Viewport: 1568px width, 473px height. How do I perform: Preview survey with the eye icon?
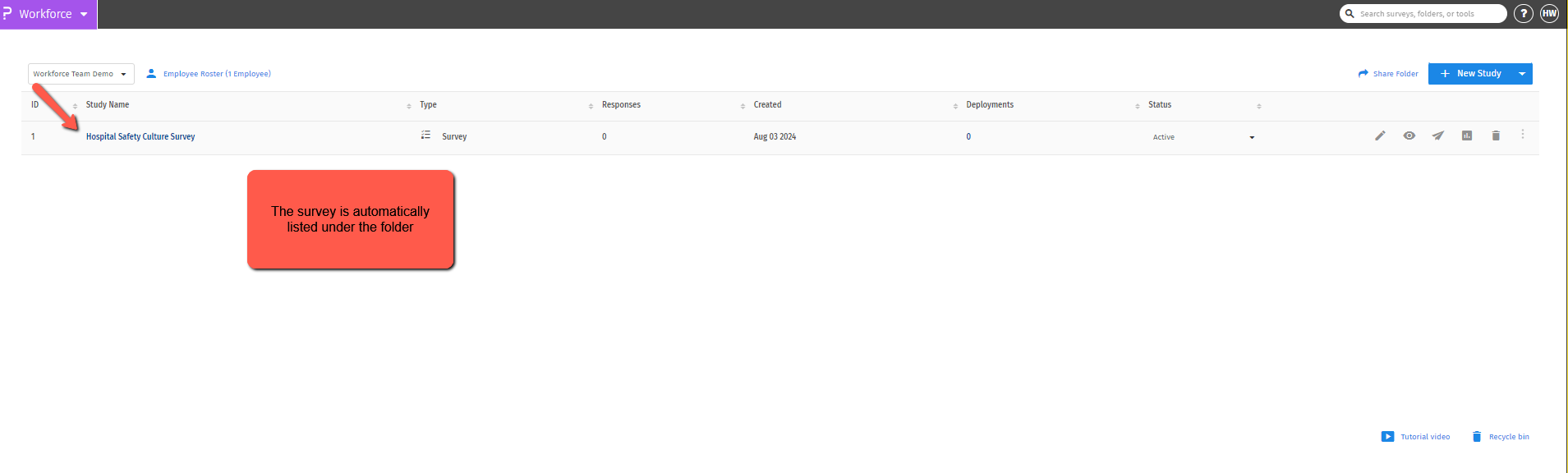click(1409, 135)
